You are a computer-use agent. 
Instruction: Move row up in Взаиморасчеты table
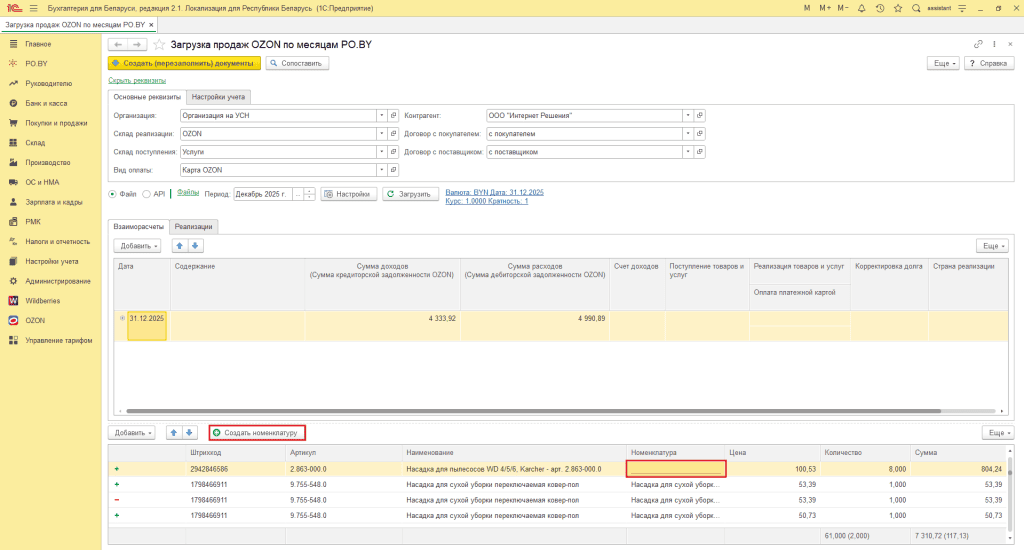tap(180, 246)
